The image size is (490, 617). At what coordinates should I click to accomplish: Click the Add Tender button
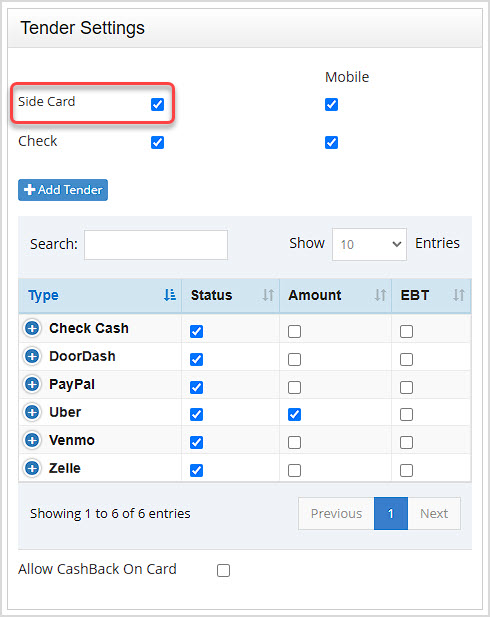click(x=63, y=190)
